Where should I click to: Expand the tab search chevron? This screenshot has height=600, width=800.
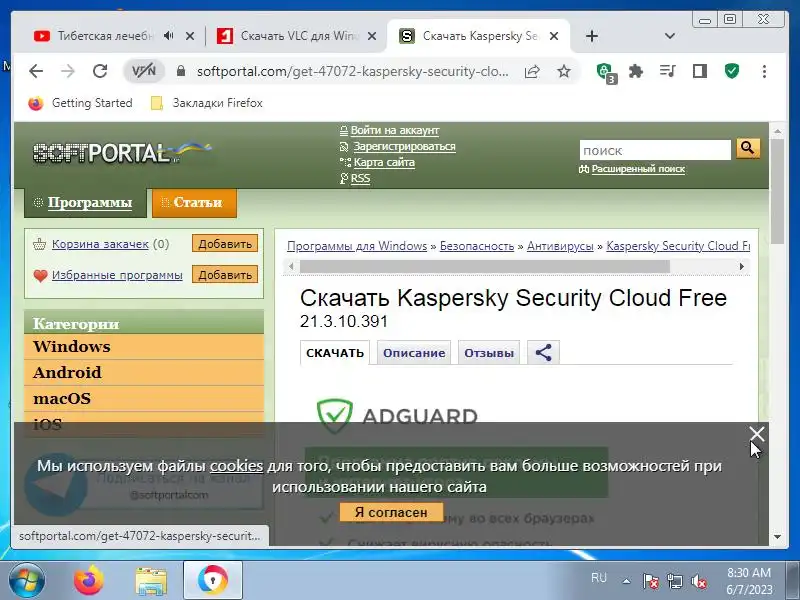tap(670, 36)
